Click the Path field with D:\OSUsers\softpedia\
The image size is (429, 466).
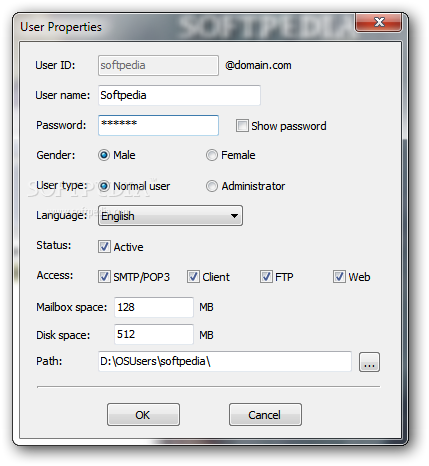click(x=225, y=361)
